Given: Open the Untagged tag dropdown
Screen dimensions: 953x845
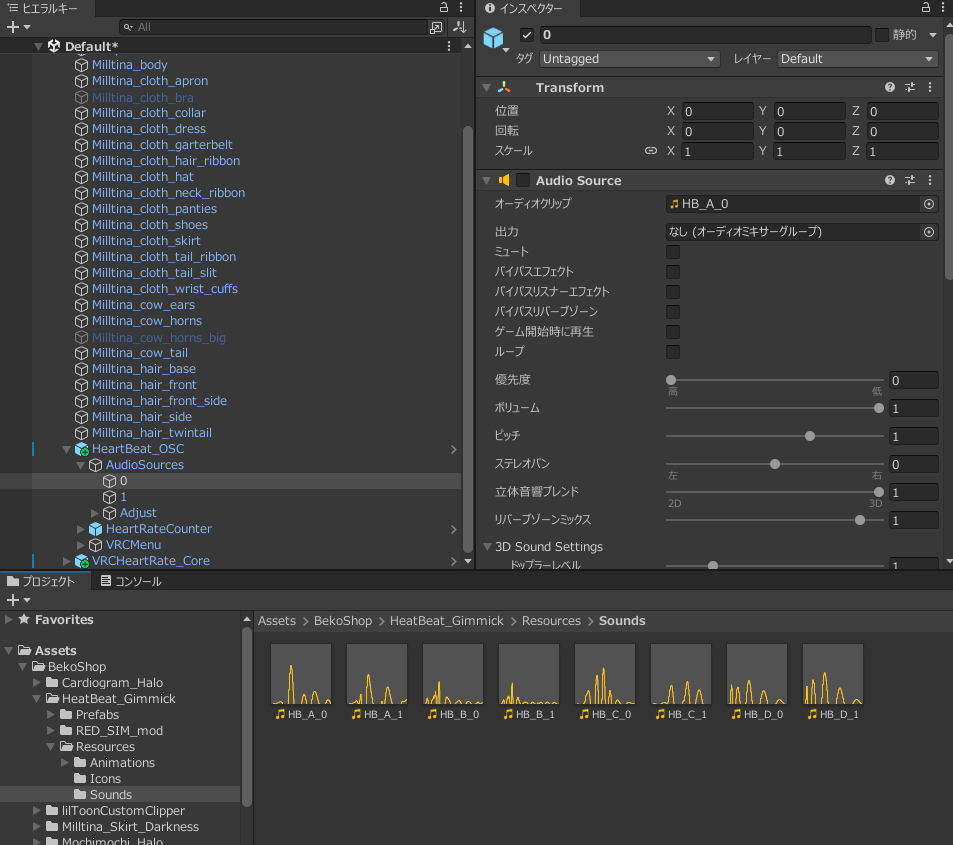Looking at the screenshot, I should (x=630, y=59).
